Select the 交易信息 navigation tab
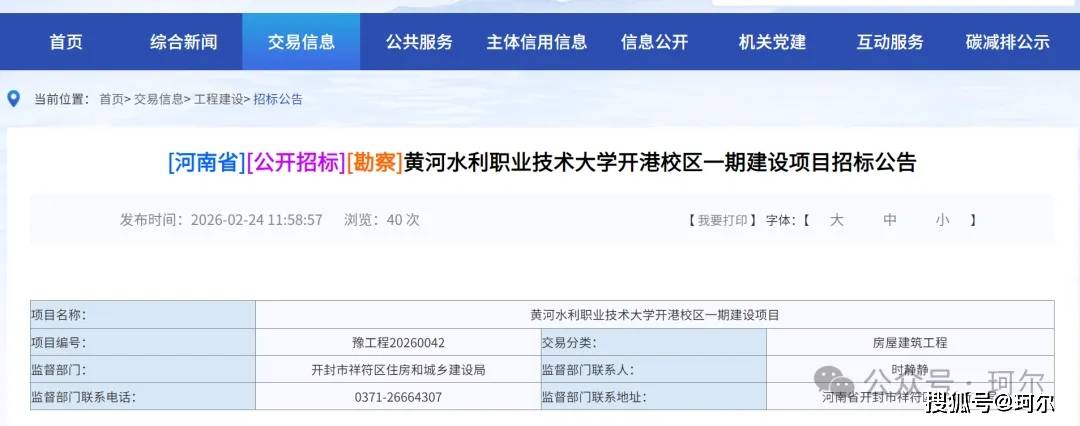The width and height of the screenshot is (1080, 426). pyautogui.click(x=301, y=42)
